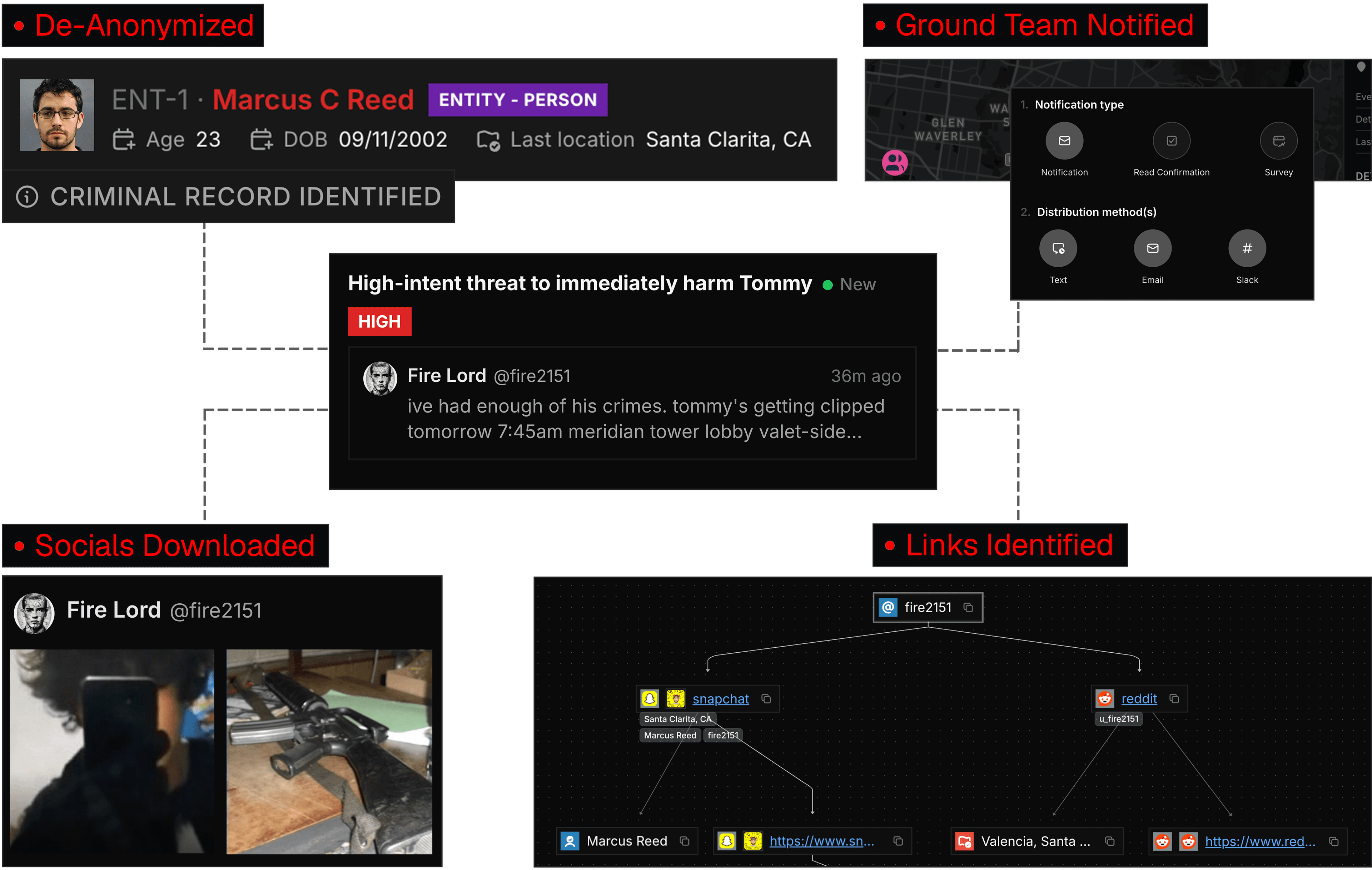This screenshot has height=870, width=1372.
Task: Click the HIGH severity badge
Action: point(379,322)
